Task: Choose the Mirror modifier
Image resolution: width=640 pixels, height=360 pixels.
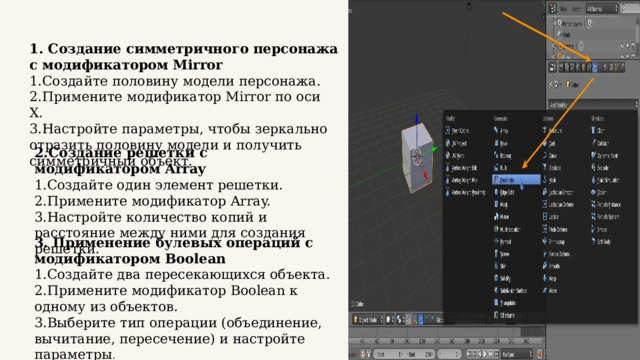Action: 502,217
